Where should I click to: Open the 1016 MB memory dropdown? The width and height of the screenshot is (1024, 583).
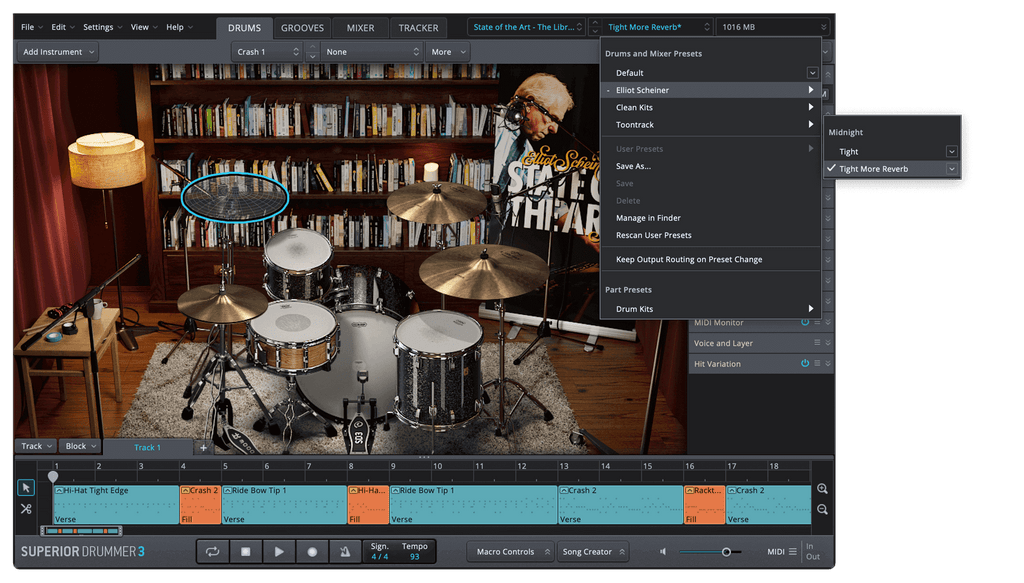pos(773,27)
